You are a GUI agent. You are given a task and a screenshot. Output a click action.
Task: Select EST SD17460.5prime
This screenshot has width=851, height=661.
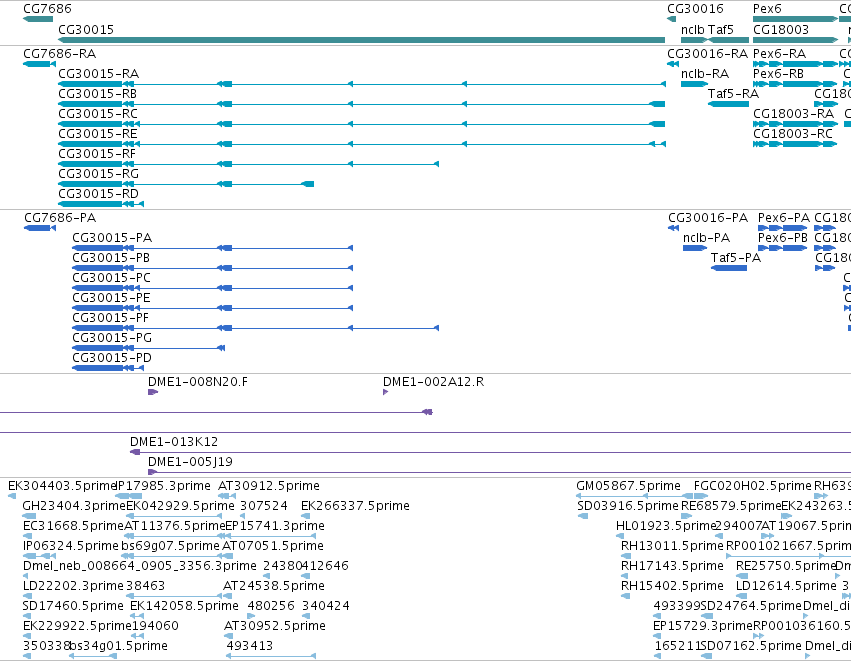(x=73, y=607)
